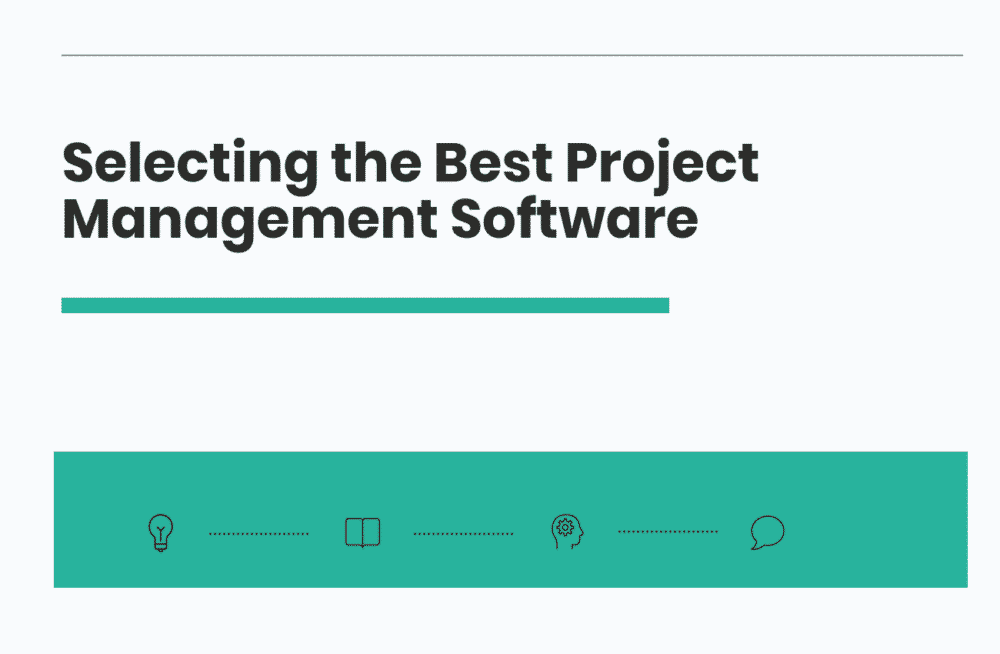Click the dotted line after the book

tap(463, 532)
